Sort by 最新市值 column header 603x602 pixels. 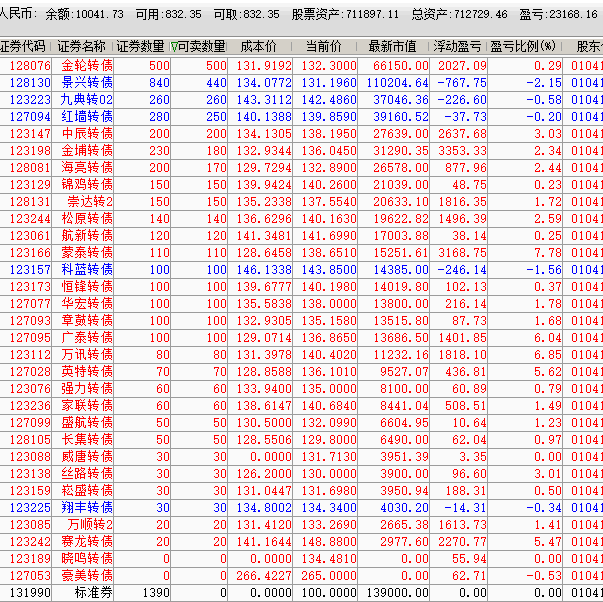392,47
